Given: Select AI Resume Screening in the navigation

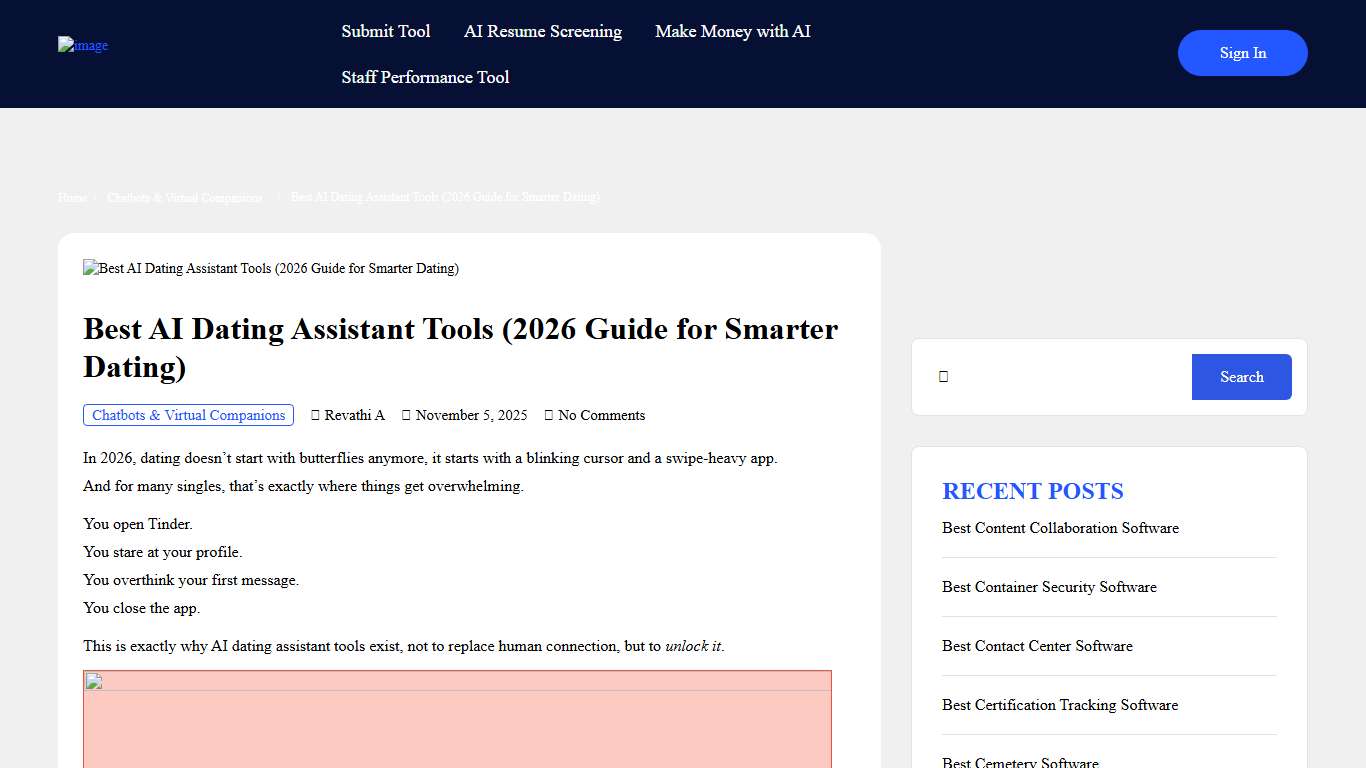Looking at the screenshot, I should pos(542,31).
